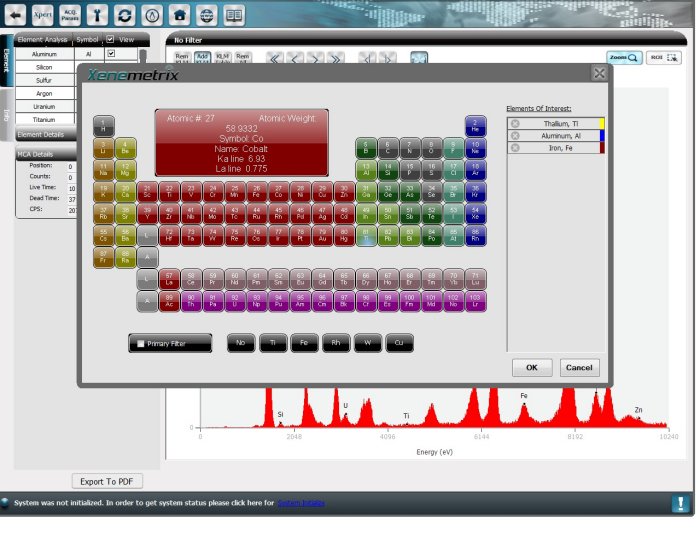The height and width of the screenshot is (560, 700).
Task: Click the alert exclamation icon in status bar
Action: tap(680, 503)
